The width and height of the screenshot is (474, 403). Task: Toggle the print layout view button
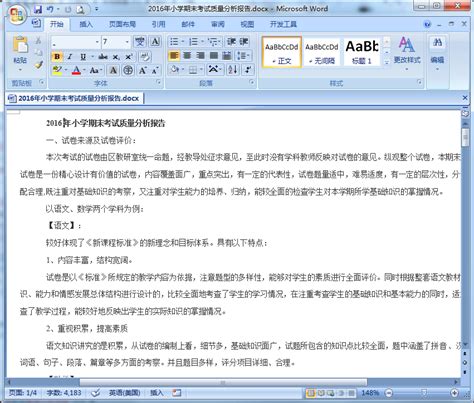[x=311, y=393]
